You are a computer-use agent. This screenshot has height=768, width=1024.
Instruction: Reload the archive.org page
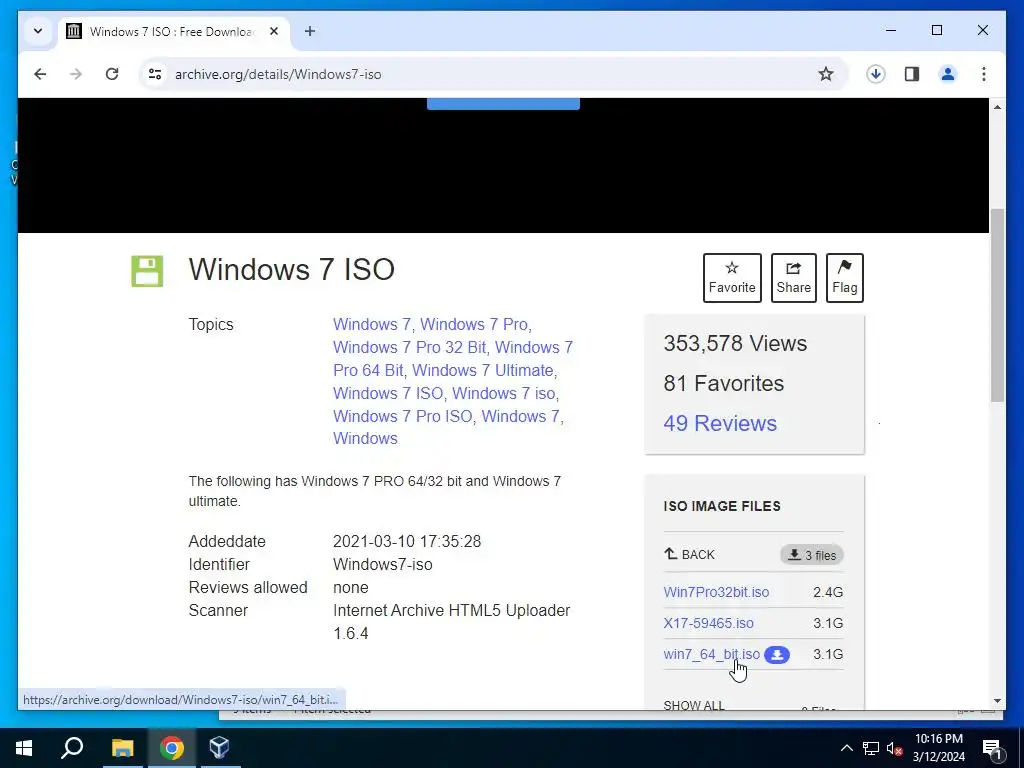pos(112,74)
